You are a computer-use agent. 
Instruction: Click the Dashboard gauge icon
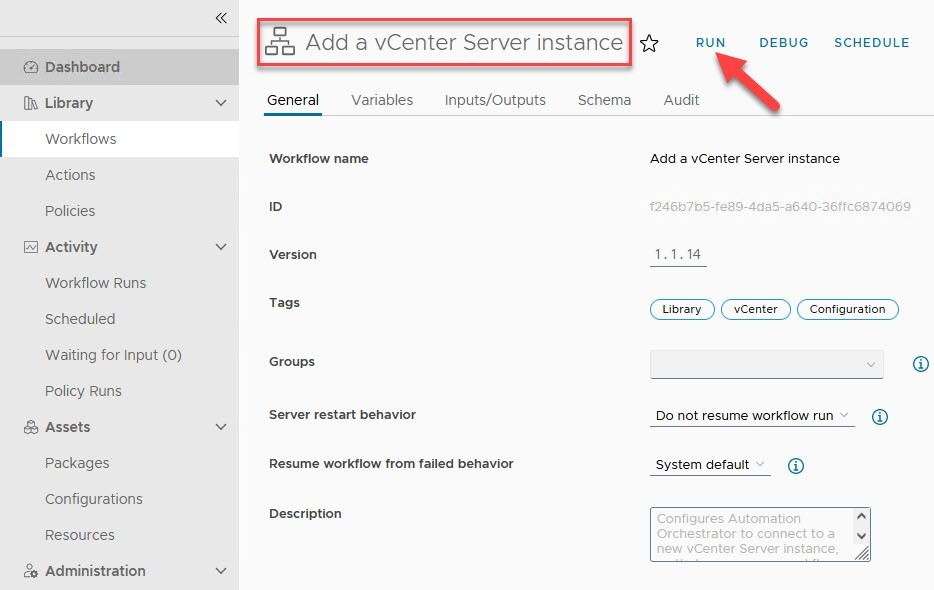pyautogui.click(x=31, y=67)
